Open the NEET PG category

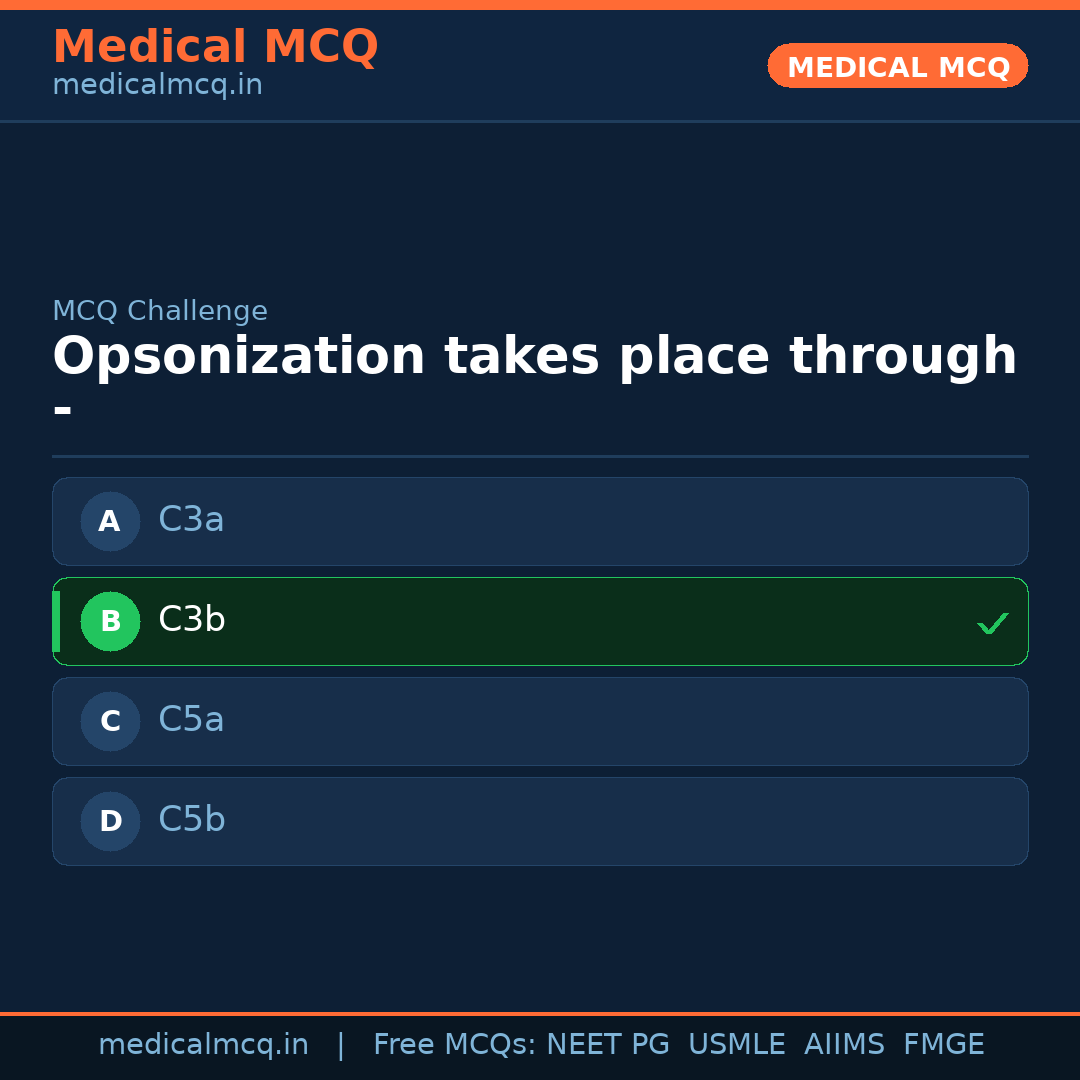[x=607, y=1043]
